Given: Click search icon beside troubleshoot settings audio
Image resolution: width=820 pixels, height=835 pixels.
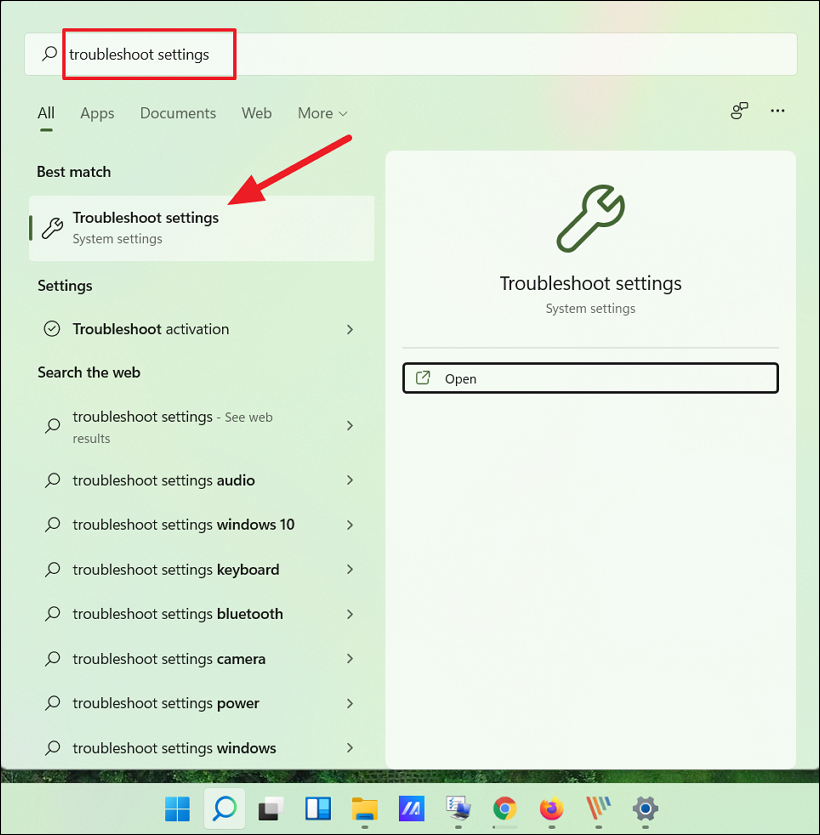Looking at the screenshot, I should (52, 480).
